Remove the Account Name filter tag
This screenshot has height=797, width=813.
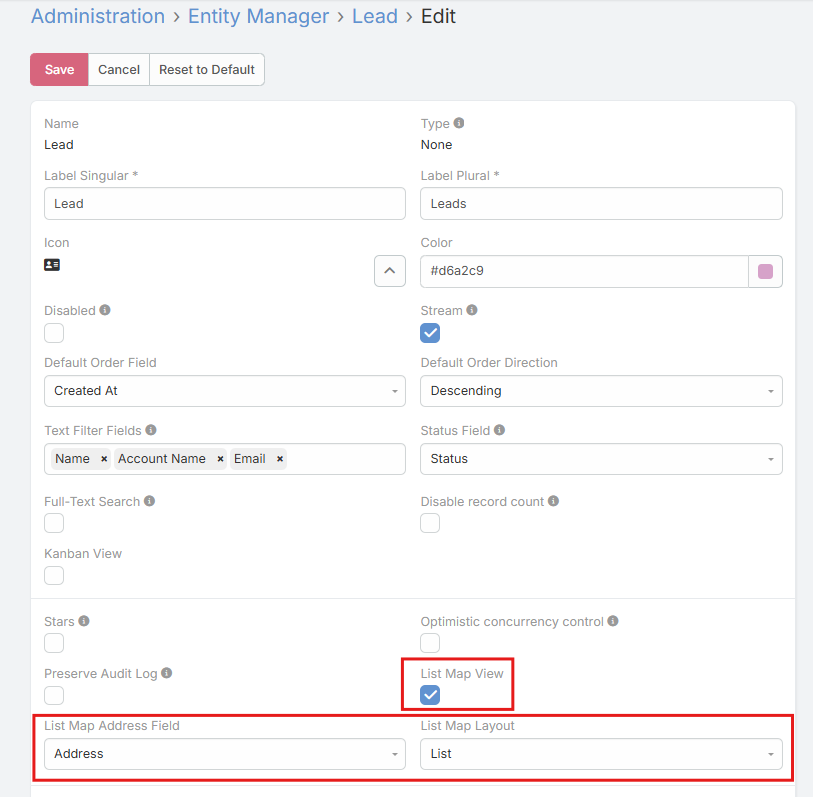point(220,459)
